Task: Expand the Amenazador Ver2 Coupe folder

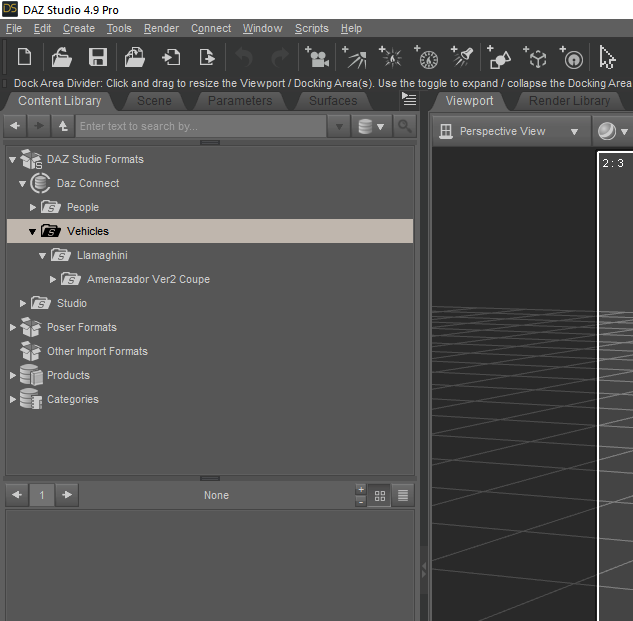Action: (x=54, y=279)
